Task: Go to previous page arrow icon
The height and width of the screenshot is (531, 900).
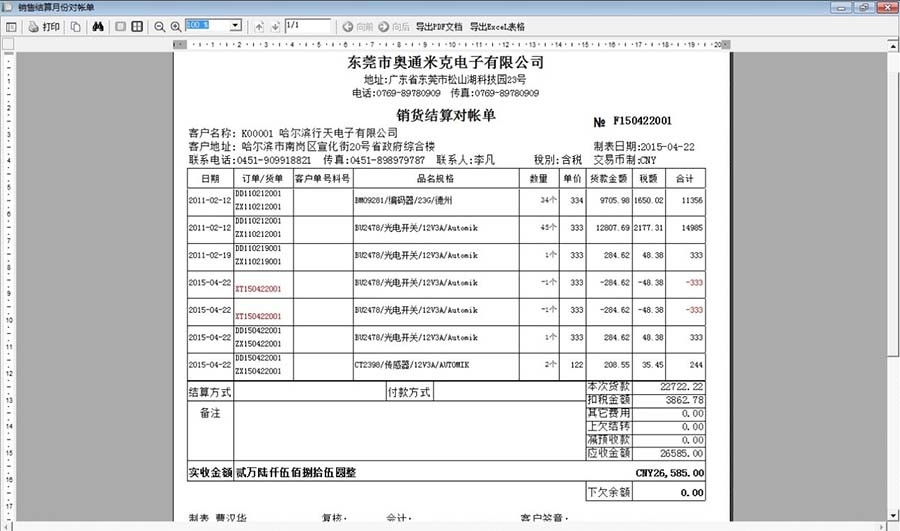Action: [x=259, y=26]
